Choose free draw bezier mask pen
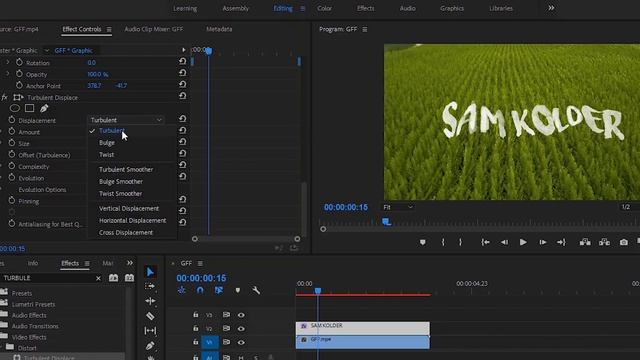Viewport: 640px width, 360px height. point(44,108)
